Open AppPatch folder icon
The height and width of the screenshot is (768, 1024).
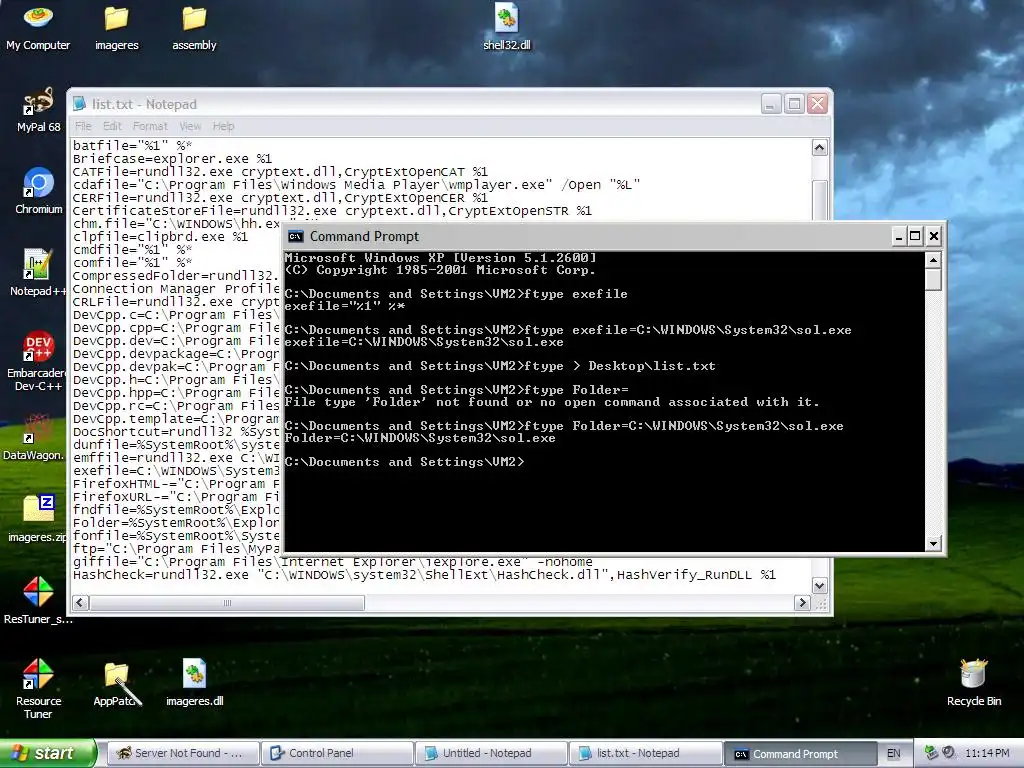pyautogui.click(x=118, y=684)
